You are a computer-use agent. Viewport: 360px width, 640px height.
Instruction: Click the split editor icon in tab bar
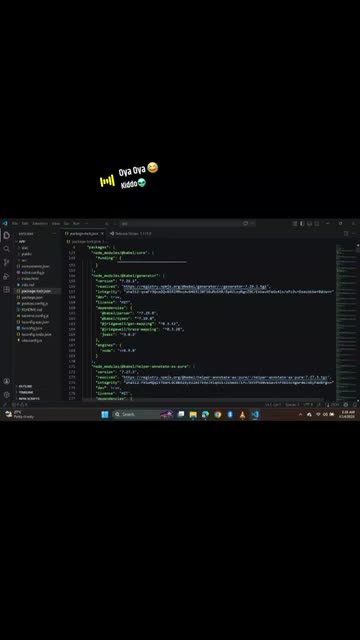(x=346, y=233)
